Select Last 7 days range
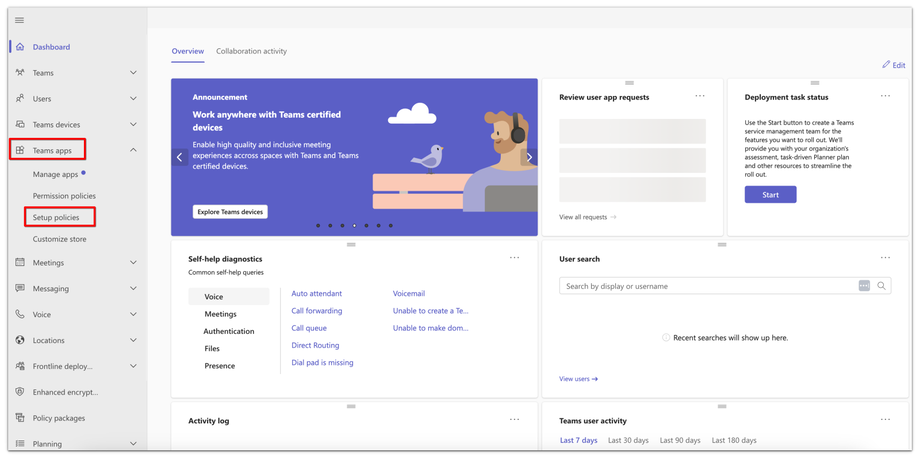 coord(579,440)
